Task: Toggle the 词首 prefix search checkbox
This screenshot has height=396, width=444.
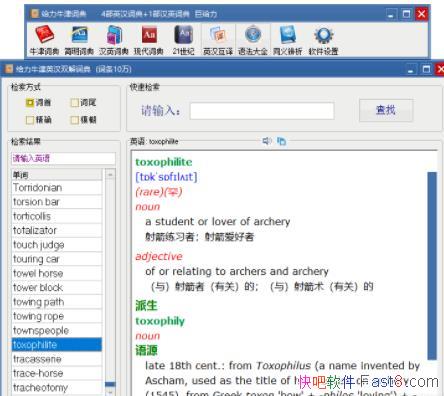Action: pyautogui.click(x=30, y=102)
